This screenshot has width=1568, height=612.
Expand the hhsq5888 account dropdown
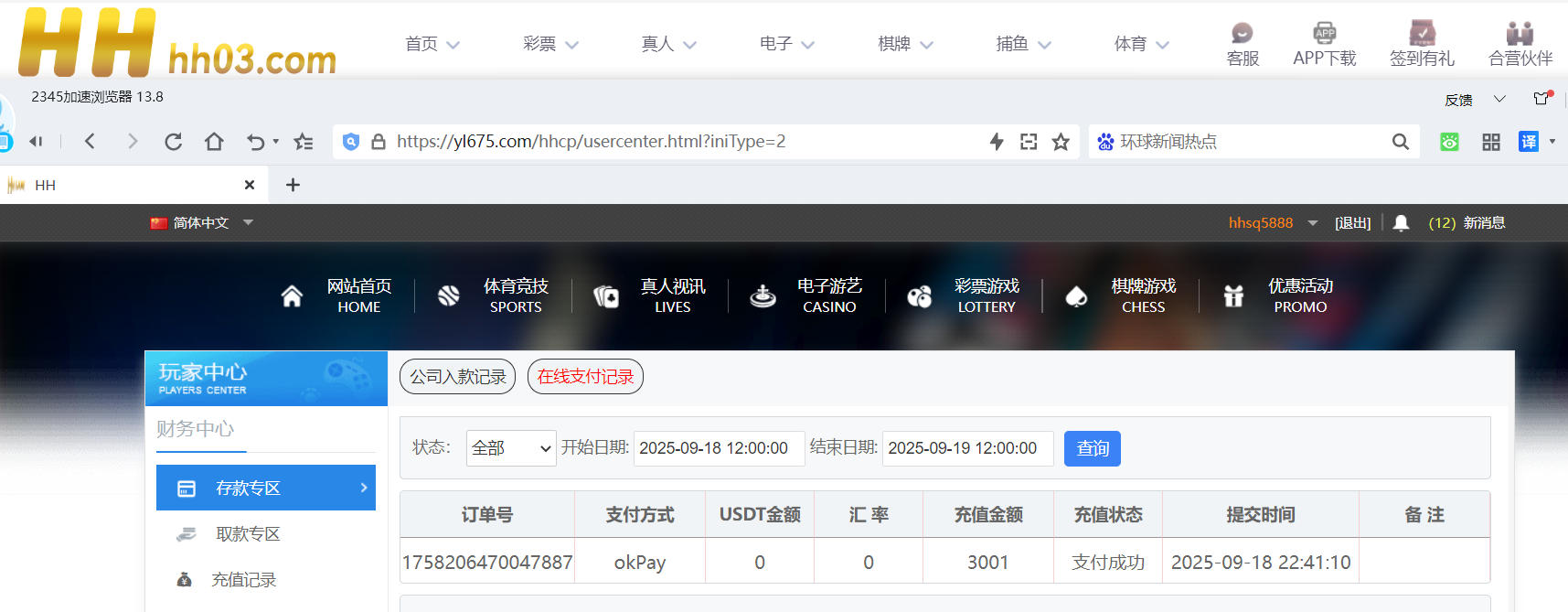point(1313,223)
